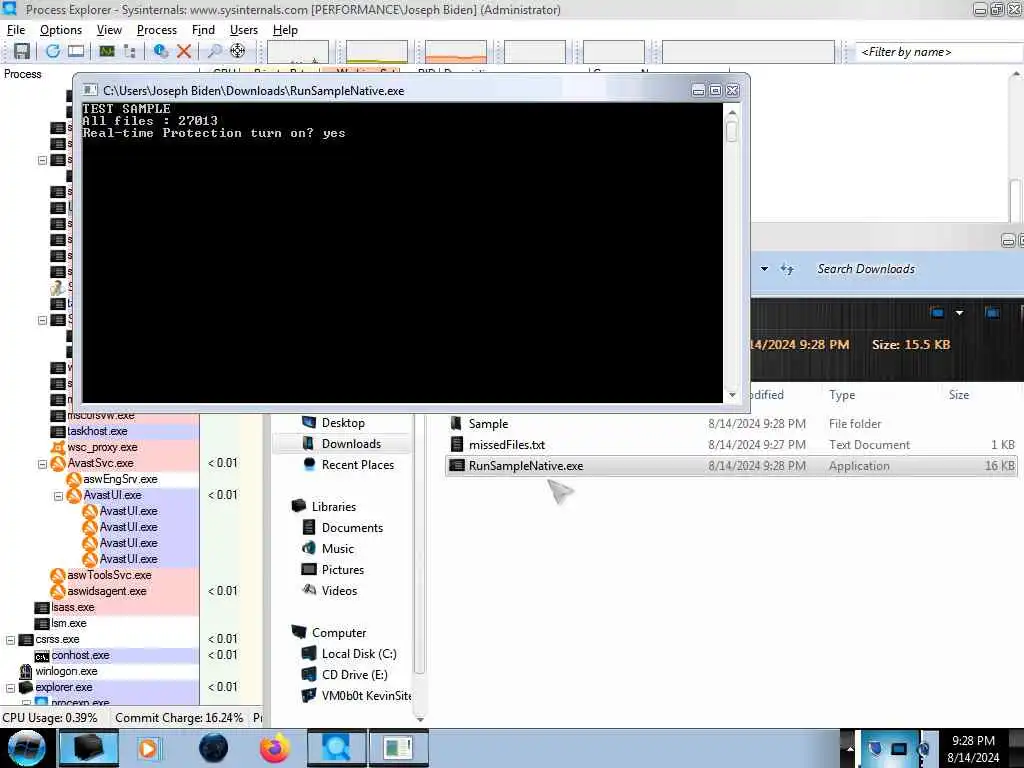This screenshot has width=1024, height=768.
Task: Open the Music library
Action: click(x=338, y=548)
